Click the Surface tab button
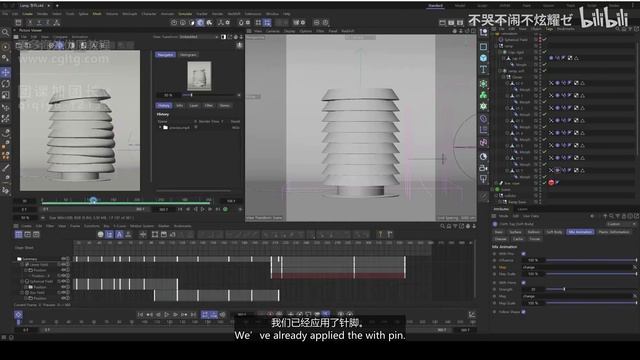The image size is (640, 360). click(516, 232)
